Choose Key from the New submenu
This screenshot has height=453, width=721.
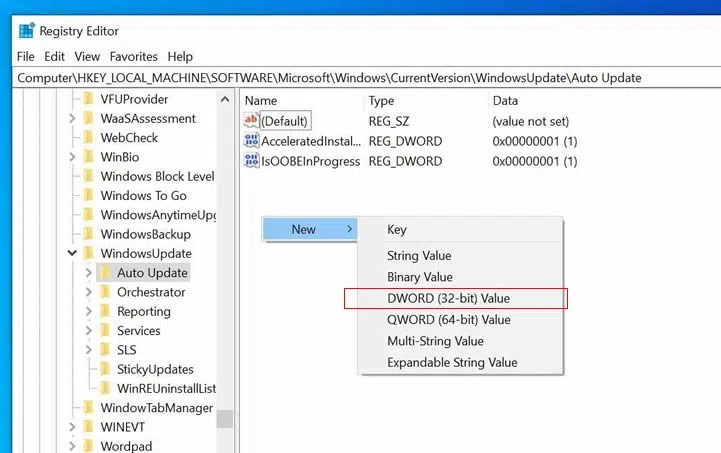[460, 229]
